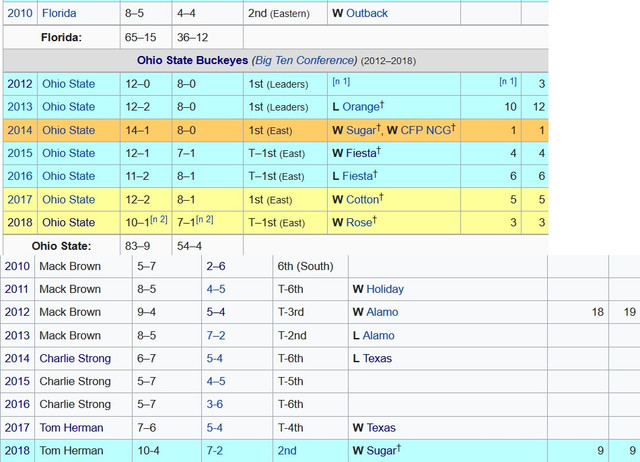The height and width of the screenshot is (462, 640).
Task: Open the 3-6 conference record link in 2016
Action: (215, 404)
